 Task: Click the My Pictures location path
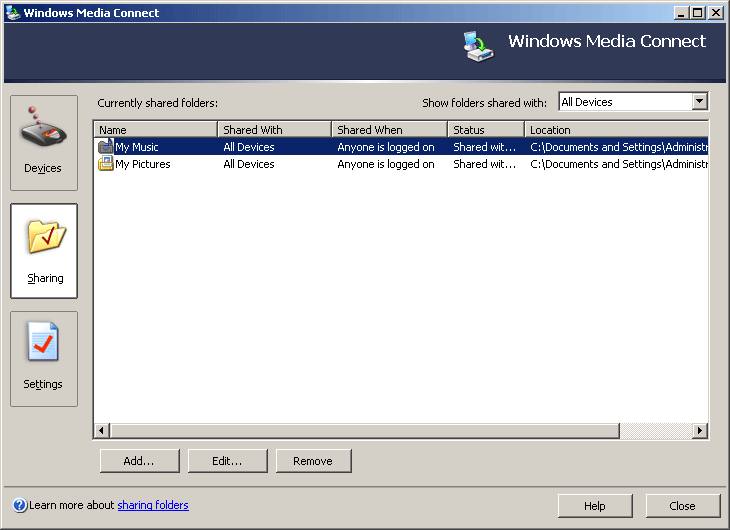[x=619, y=164]
